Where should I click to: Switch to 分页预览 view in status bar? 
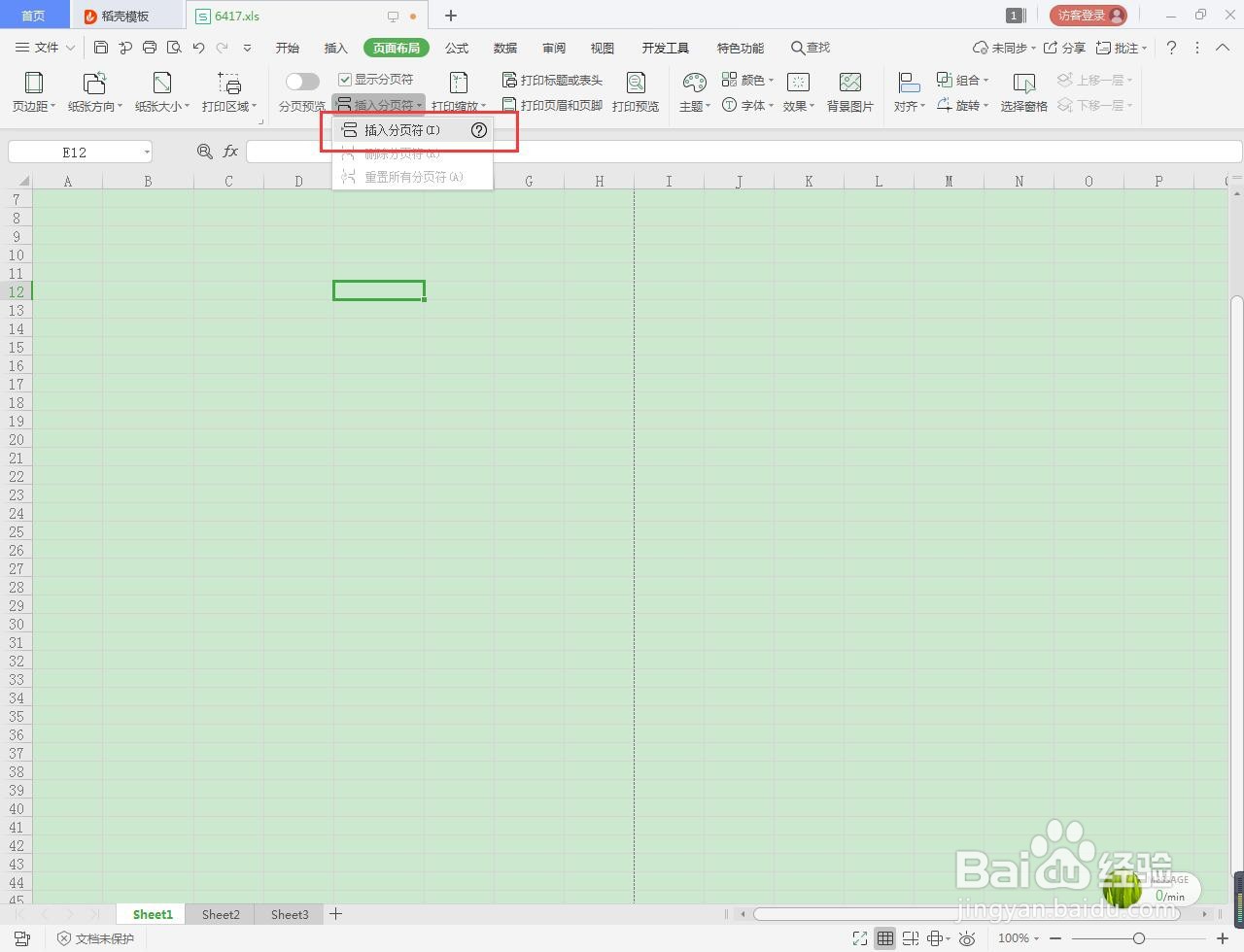point(912,938)
